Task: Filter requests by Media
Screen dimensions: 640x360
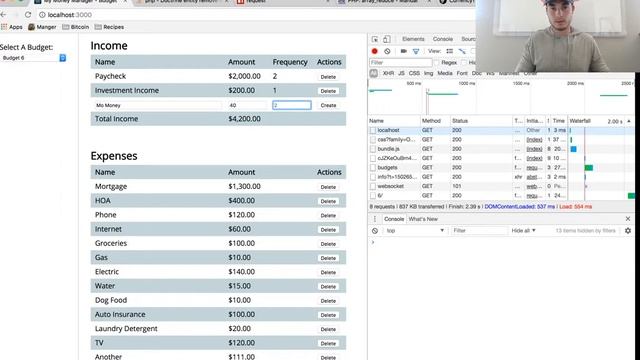Action: 444,73
